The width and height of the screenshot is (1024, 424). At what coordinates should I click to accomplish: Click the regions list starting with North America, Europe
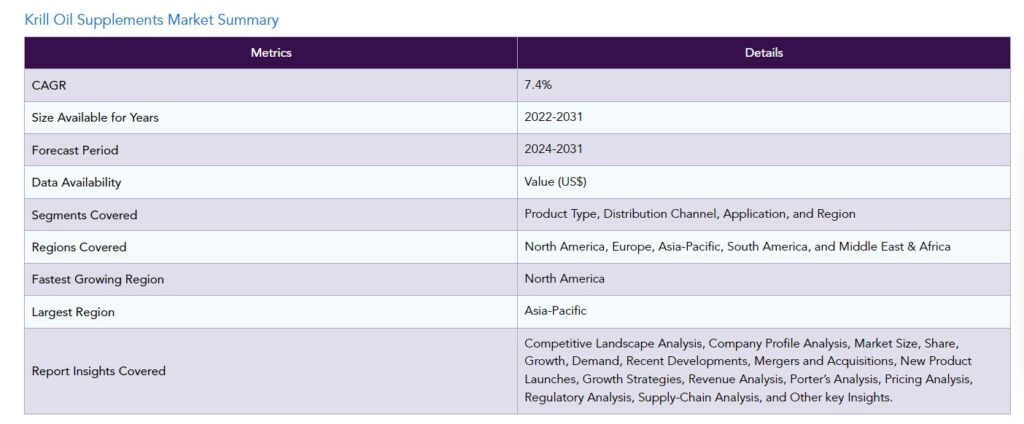[x=737, y=246]
